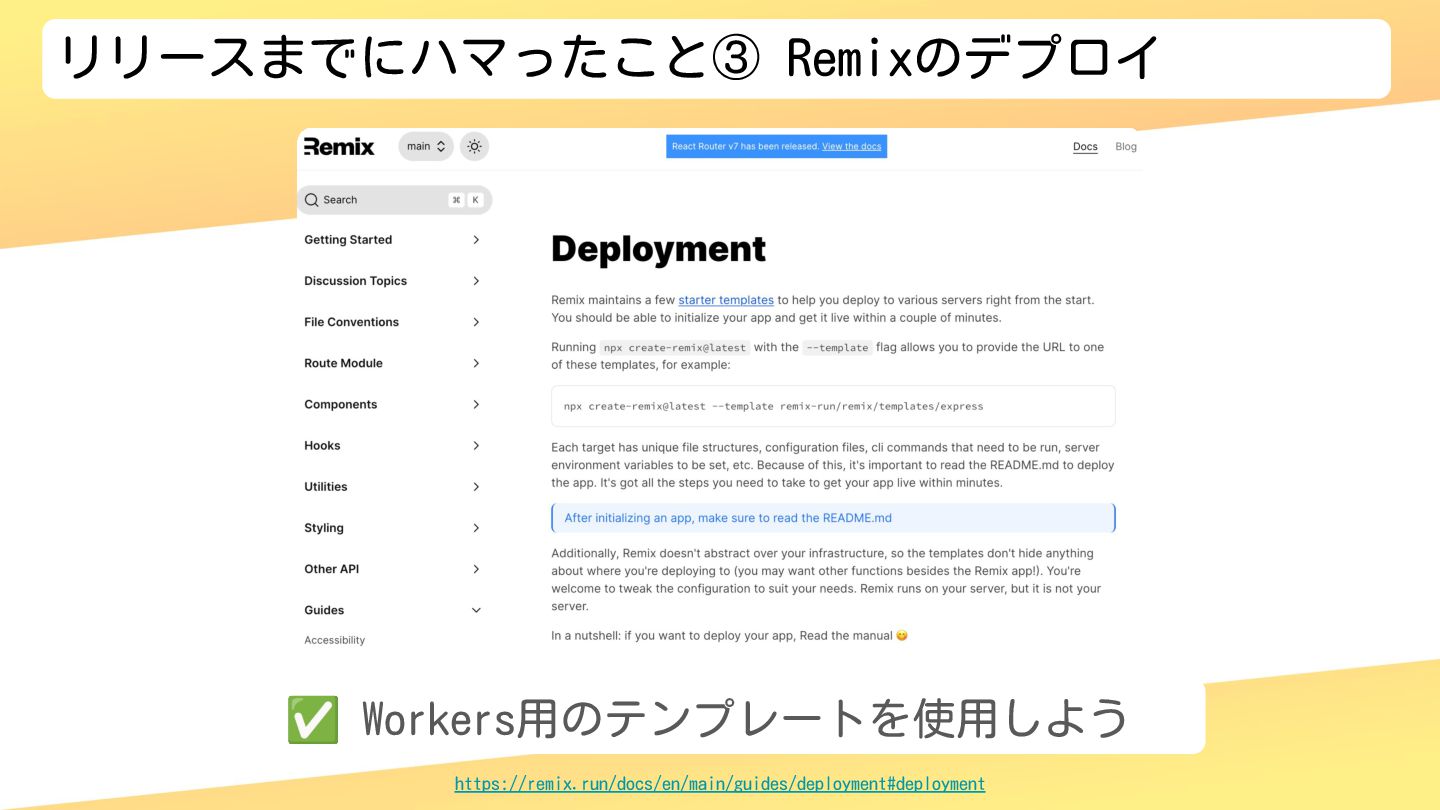Open the Docs navigation tab

click(x=1085, y=147)
